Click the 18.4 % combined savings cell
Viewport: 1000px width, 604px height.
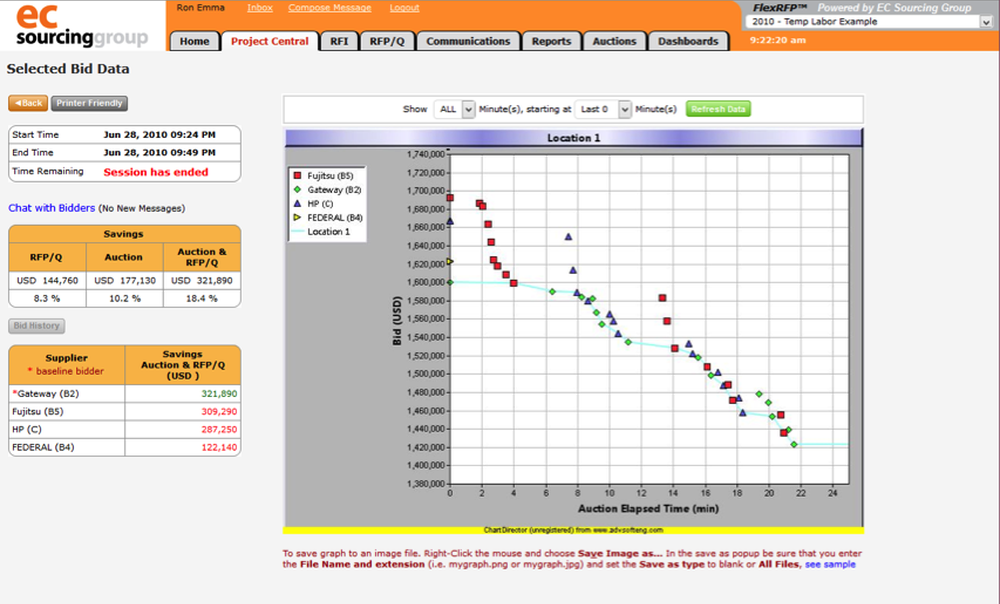[202, 298]
